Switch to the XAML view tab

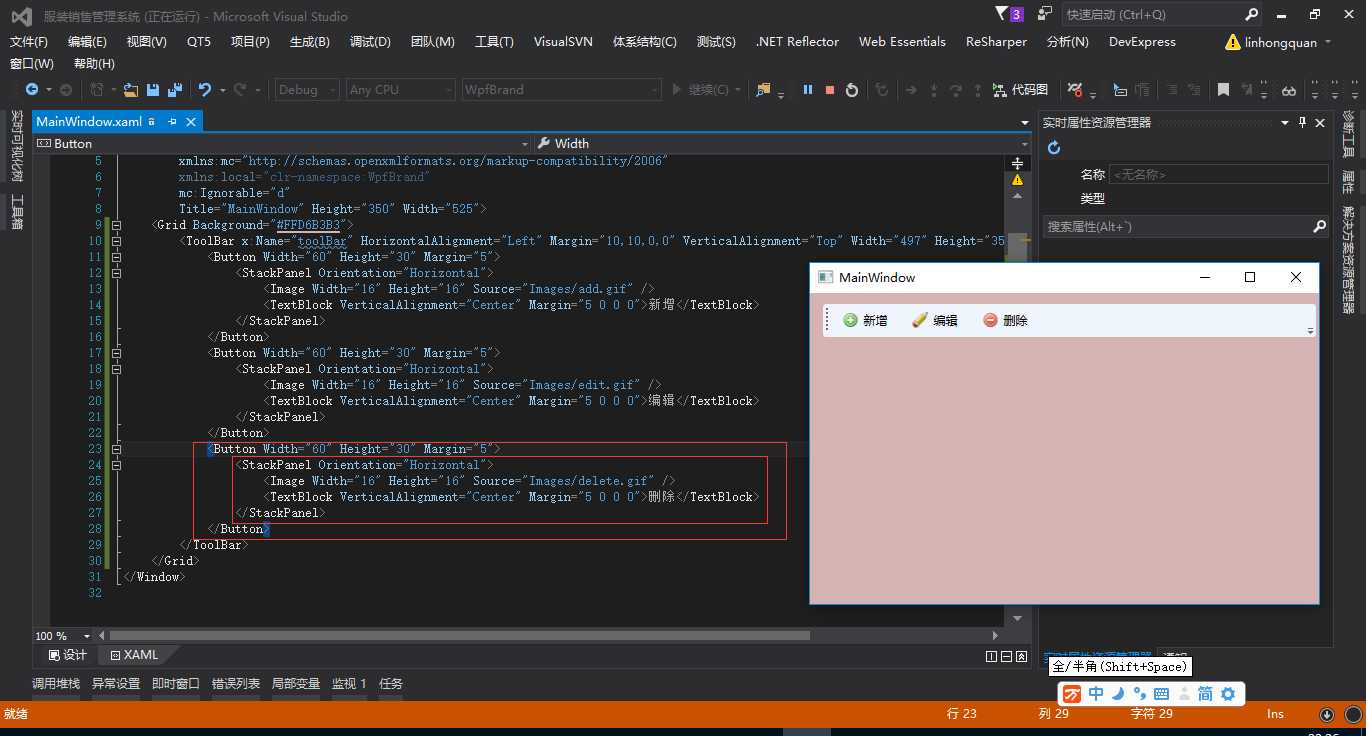pos(135,655)
